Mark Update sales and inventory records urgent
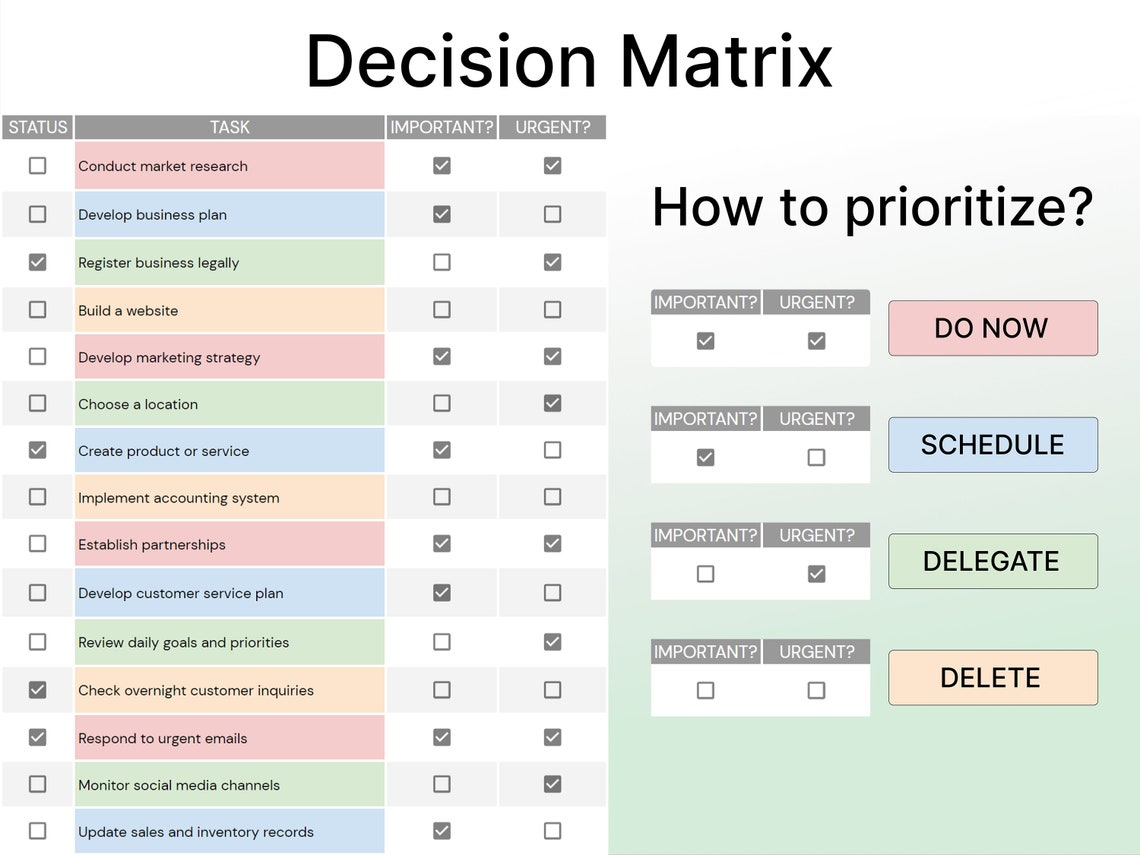The height and width of the screenshot is (855, 1140). (x=553, y=831)
